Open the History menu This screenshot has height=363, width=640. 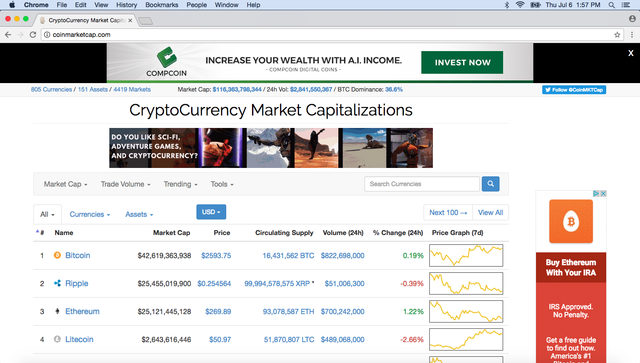127,5
